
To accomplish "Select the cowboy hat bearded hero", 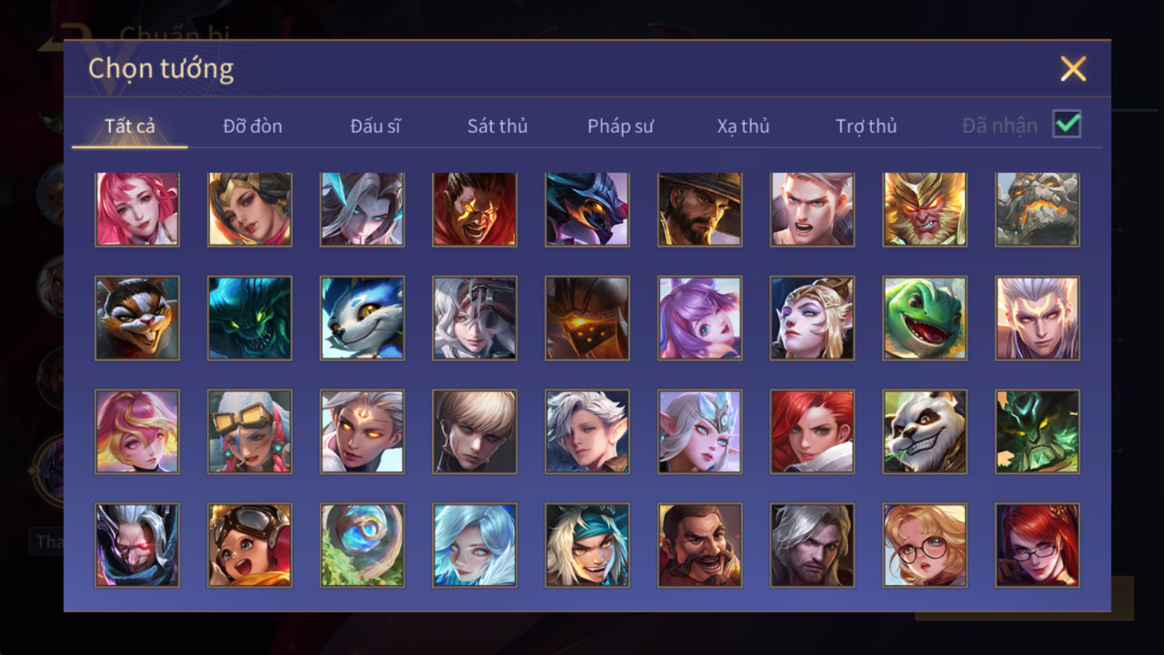I will click(x=699, y=209).
